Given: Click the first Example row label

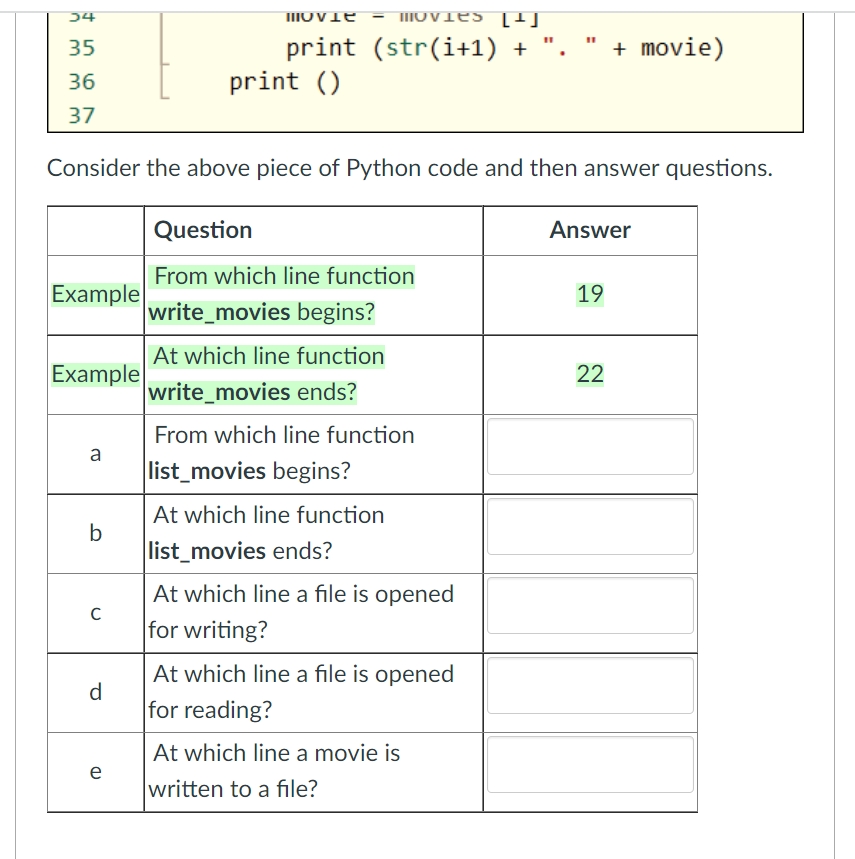Looking at the screenshot, I should pyautogui.click(x=95, y=294).
